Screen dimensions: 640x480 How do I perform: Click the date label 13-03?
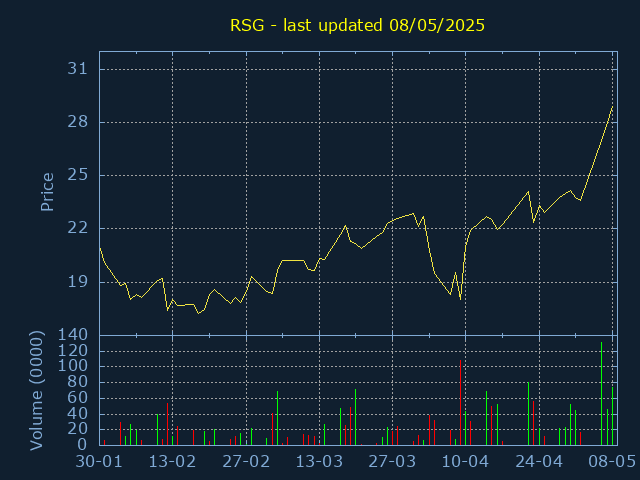coord(319,462)
